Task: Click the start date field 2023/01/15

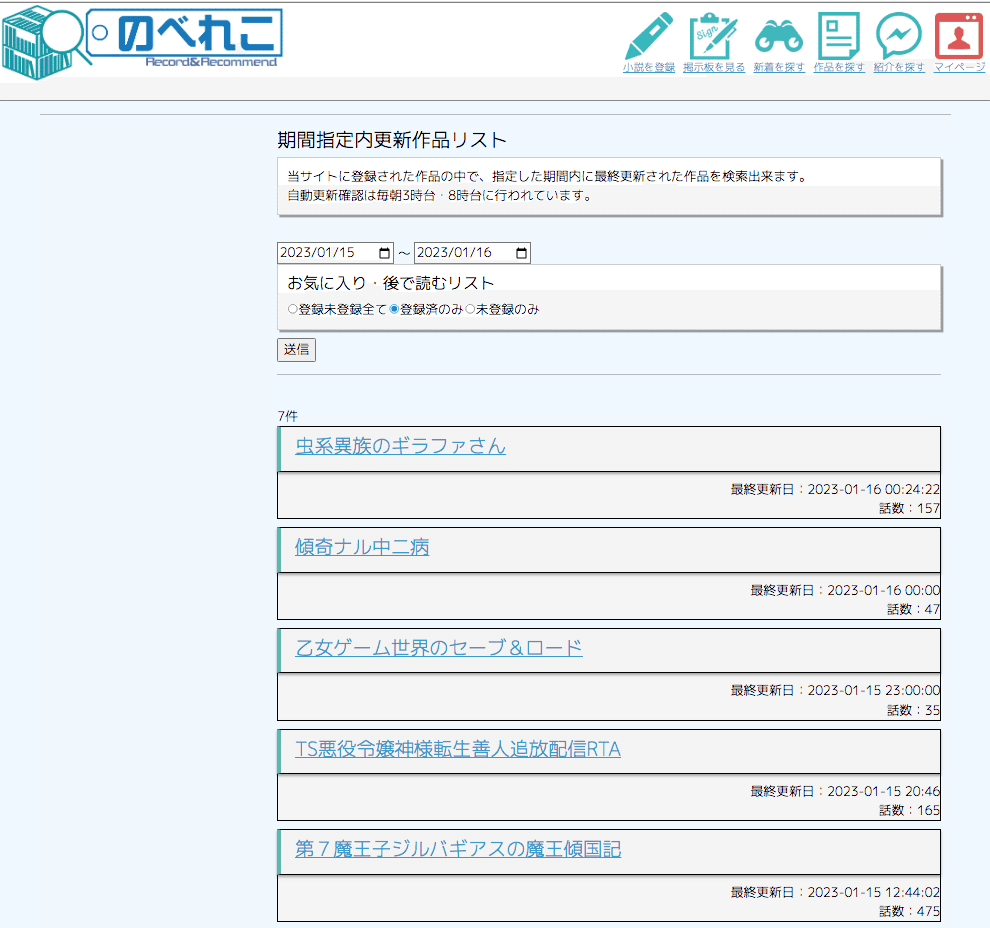Action: [335, 253]
